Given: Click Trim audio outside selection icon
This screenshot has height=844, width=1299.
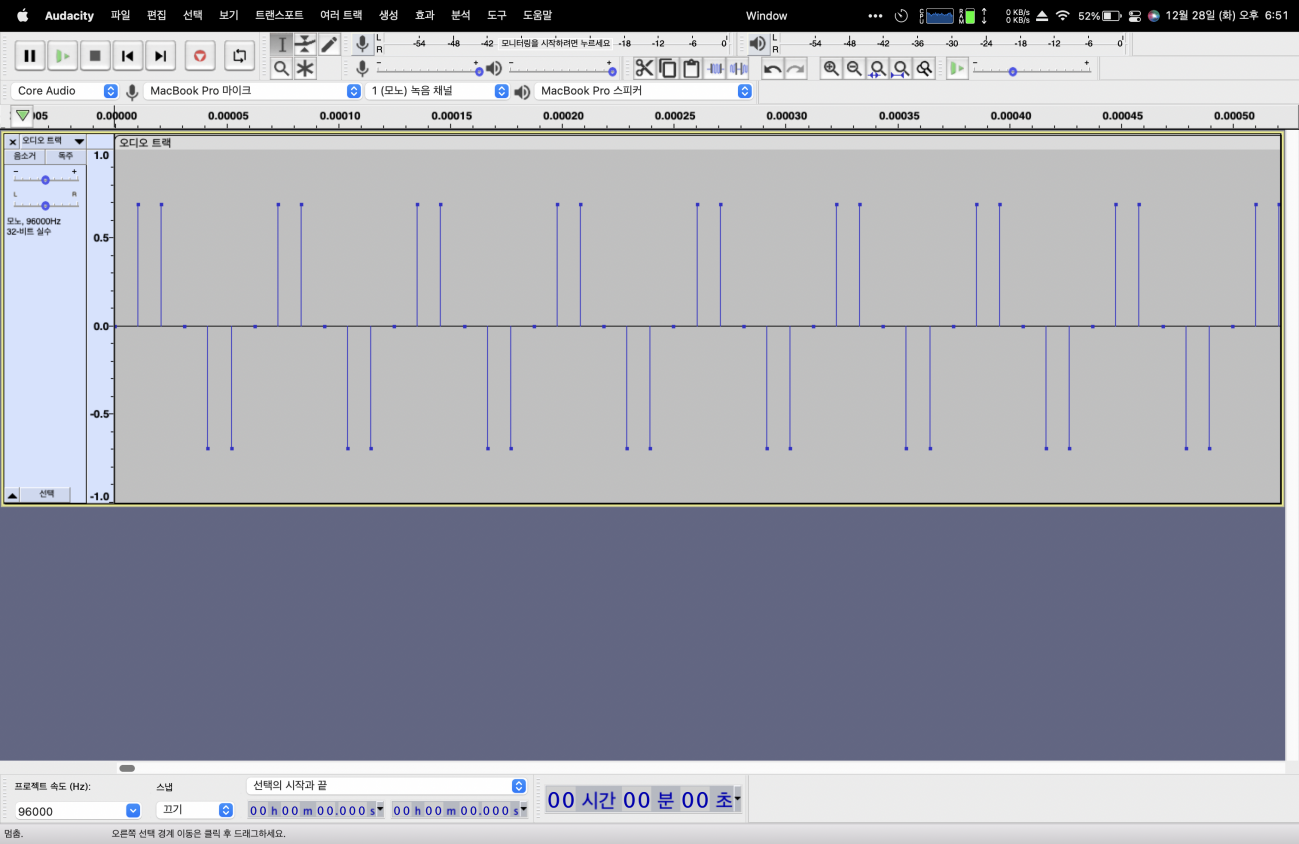Looking at the screenshot, I should click(x=715, y=68).
